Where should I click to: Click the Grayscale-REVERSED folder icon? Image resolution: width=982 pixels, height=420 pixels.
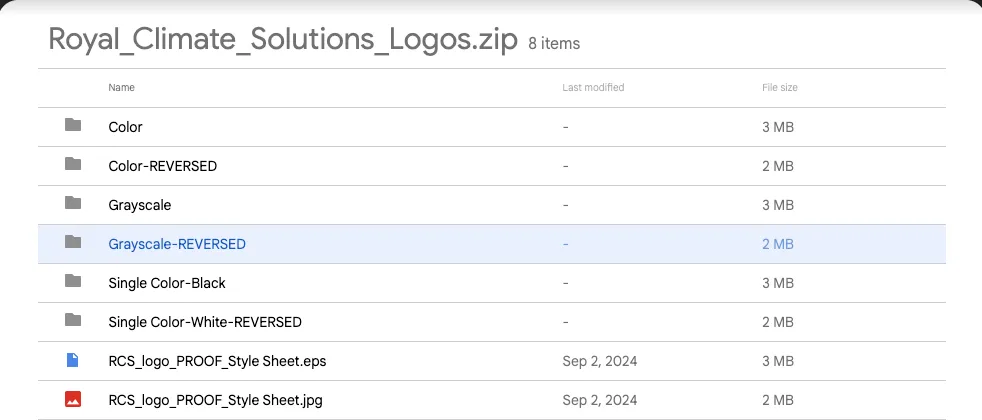click(72, 243)
